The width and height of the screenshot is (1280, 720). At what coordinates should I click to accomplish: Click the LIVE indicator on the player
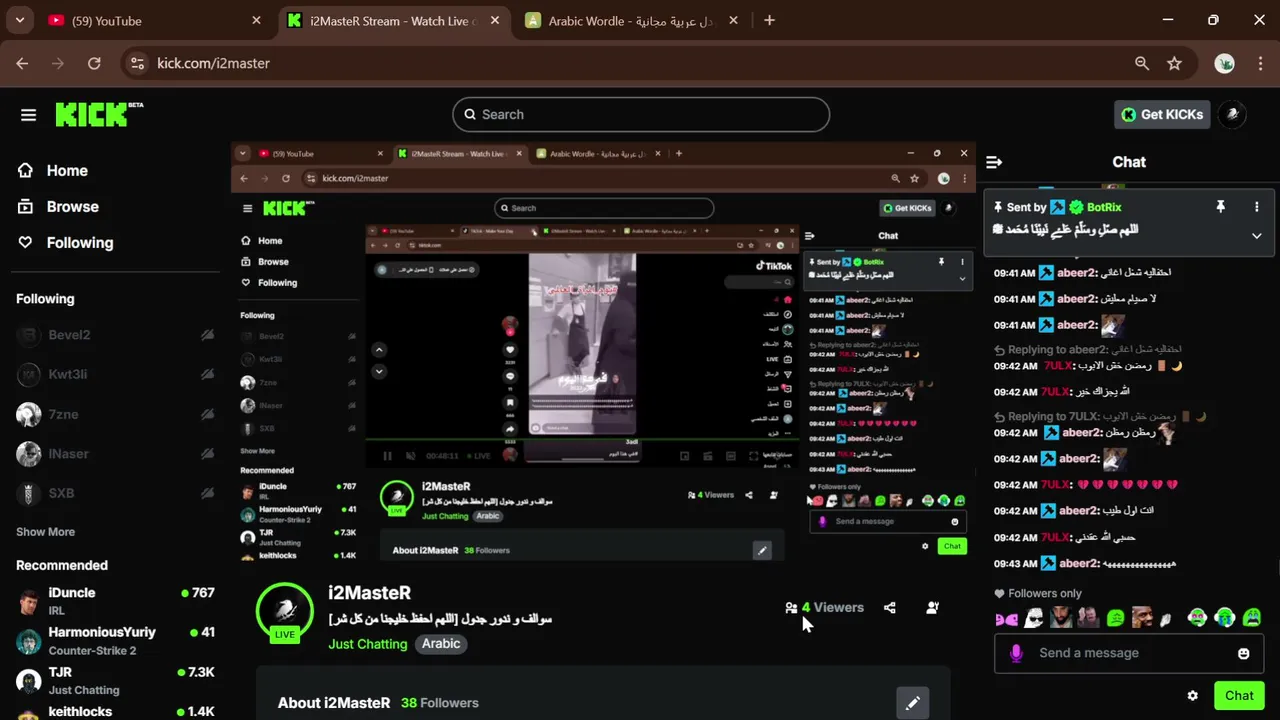click(479, 456)
